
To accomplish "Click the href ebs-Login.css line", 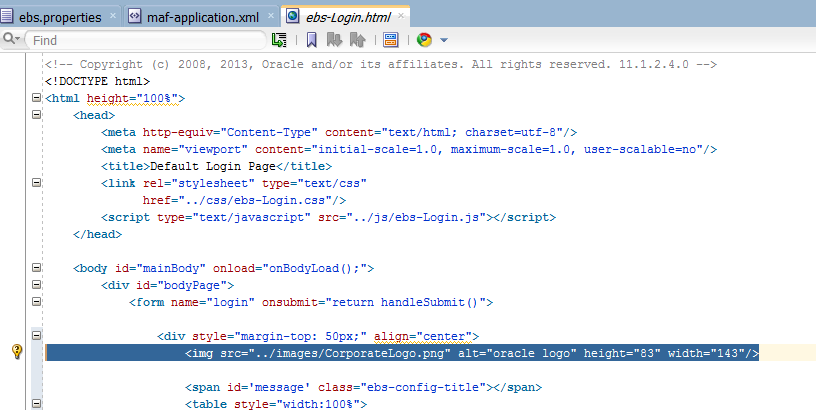I will [244, 200].
